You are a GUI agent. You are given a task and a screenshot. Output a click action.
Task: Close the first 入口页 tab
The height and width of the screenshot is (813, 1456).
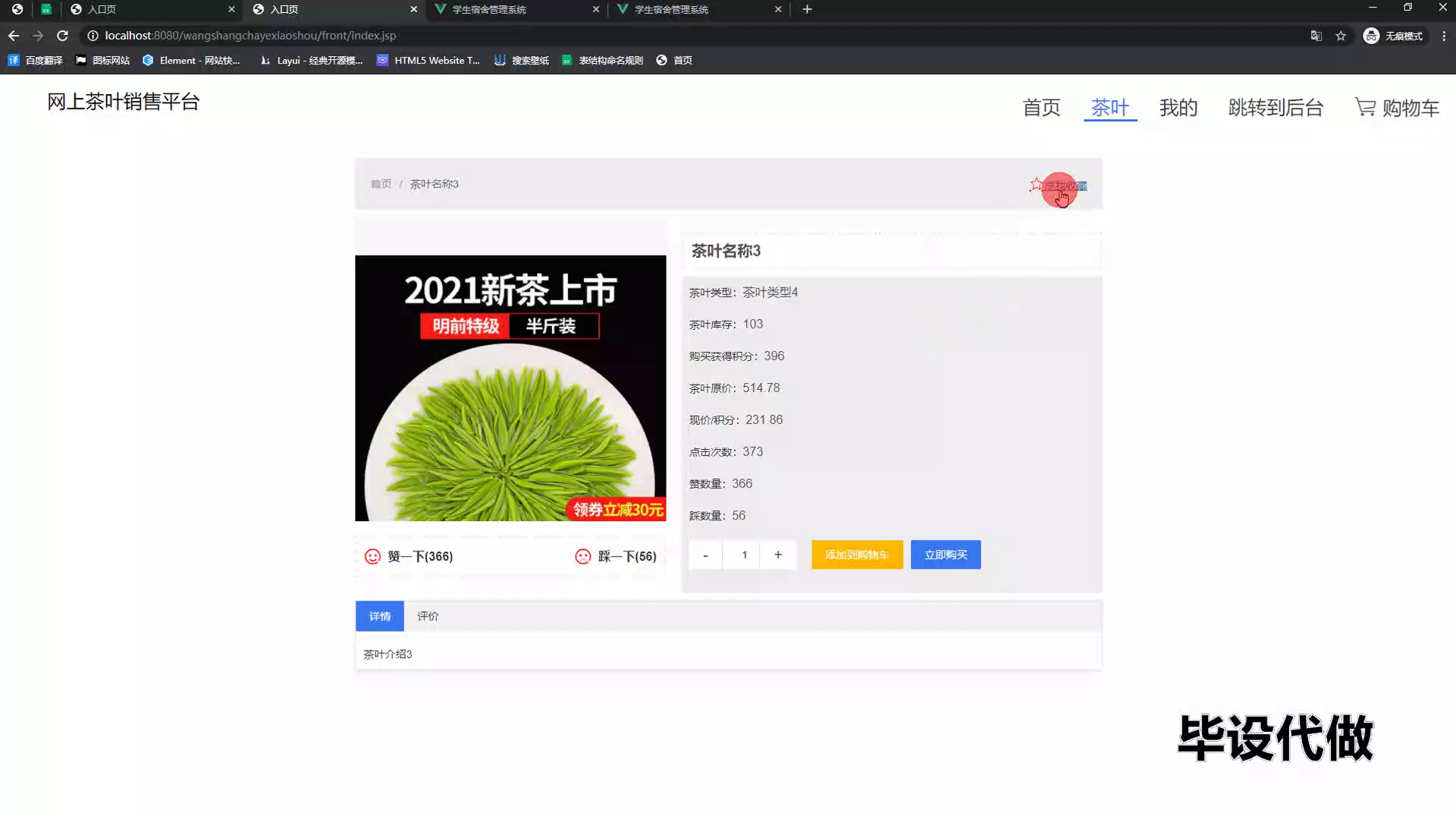(x=231, y=9)
